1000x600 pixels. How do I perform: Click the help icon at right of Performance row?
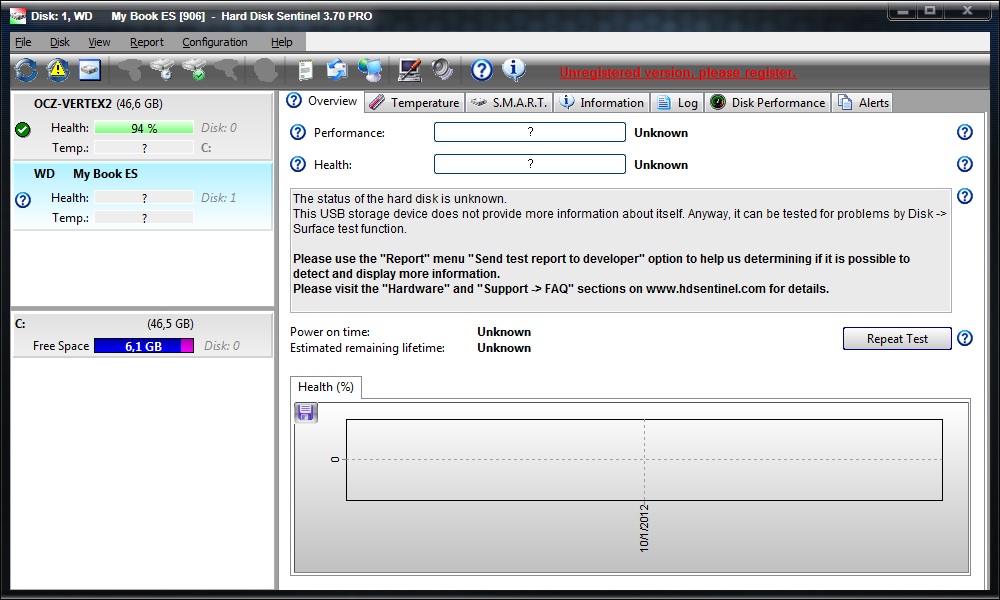(965, 132)
